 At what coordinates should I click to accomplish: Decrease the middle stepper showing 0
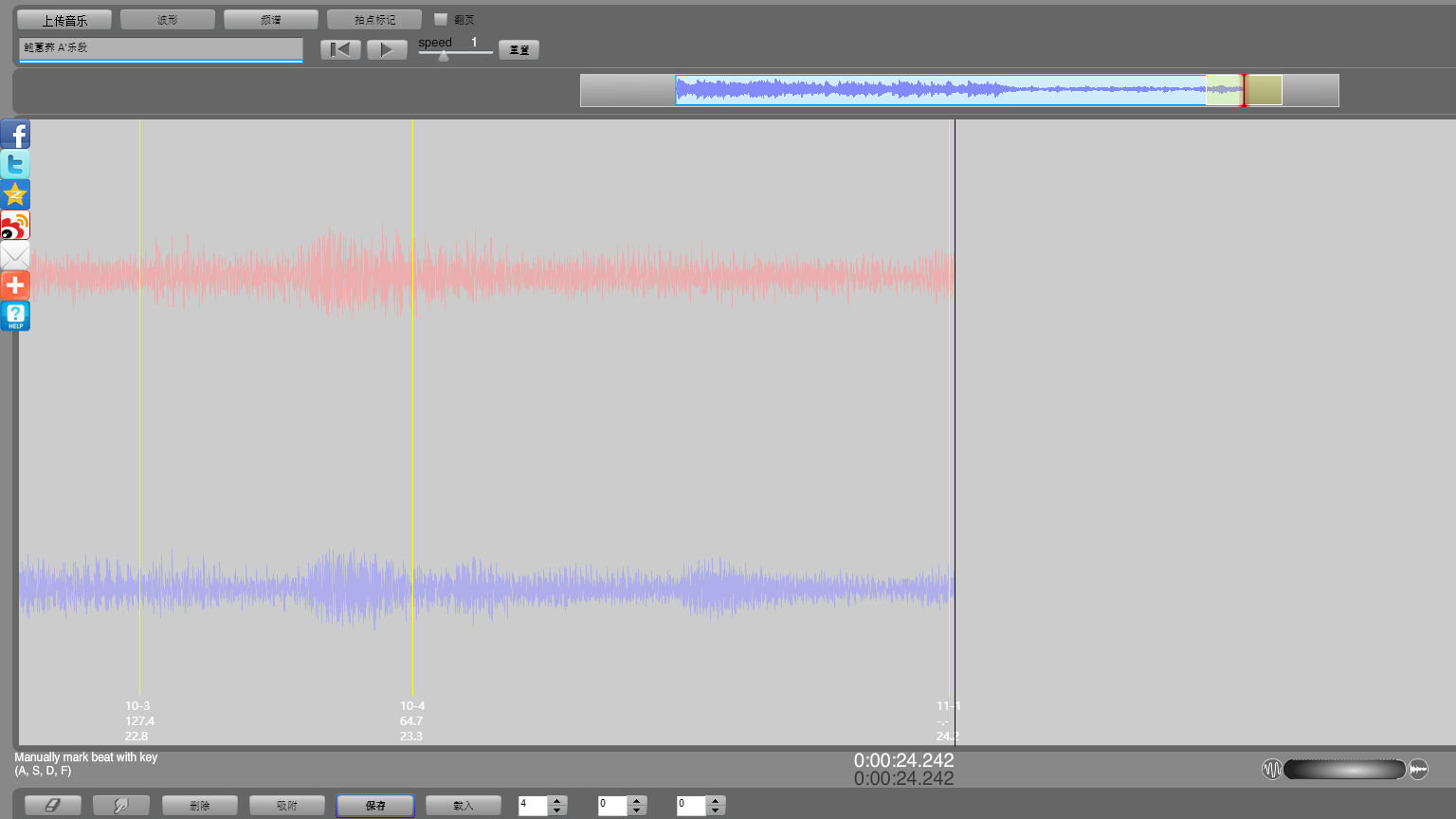(x=637, y=810)
